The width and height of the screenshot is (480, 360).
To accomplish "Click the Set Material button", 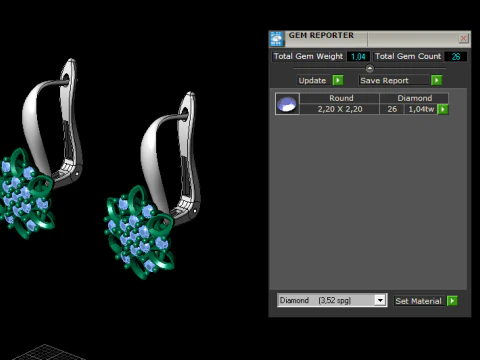I will (x=418, y=301).
